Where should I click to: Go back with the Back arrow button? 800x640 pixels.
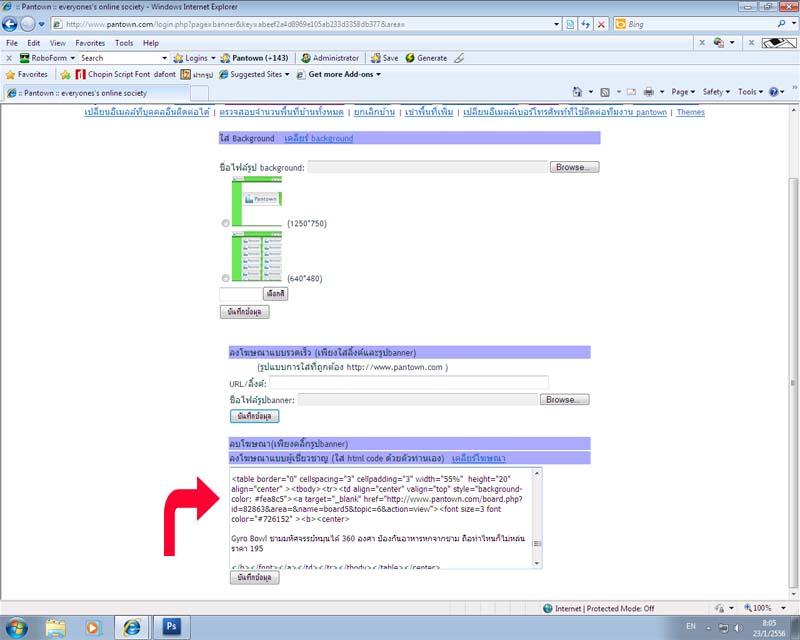[10, 23]
